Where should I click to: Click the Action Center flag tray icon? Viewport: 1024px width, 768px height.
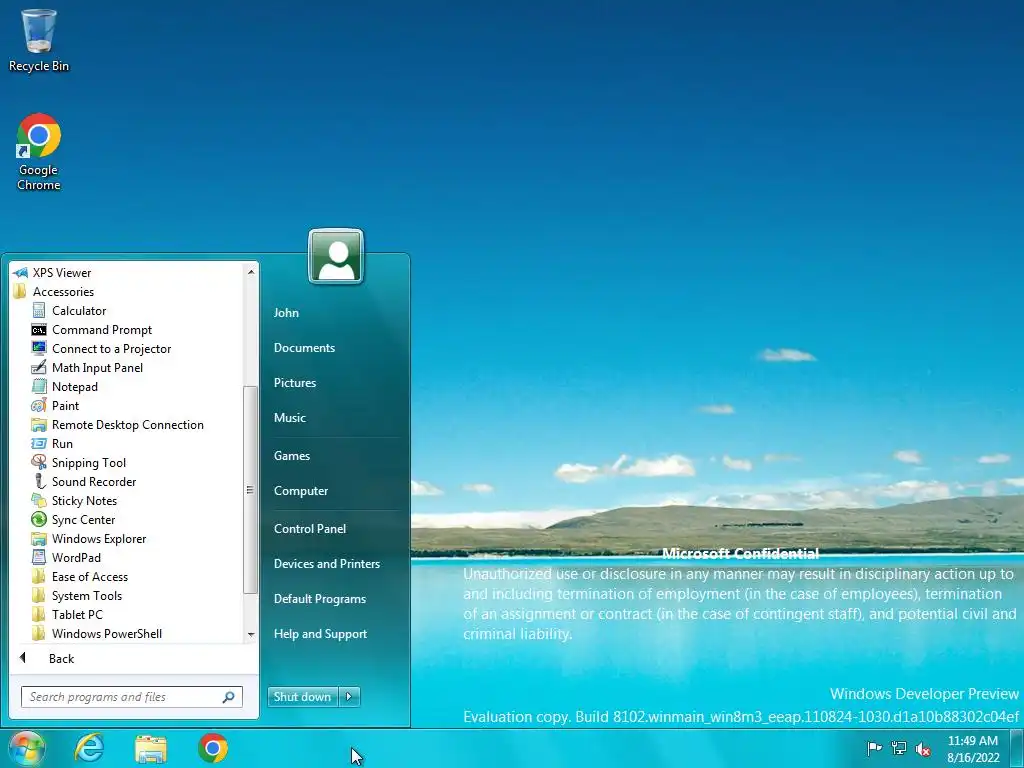874,748
